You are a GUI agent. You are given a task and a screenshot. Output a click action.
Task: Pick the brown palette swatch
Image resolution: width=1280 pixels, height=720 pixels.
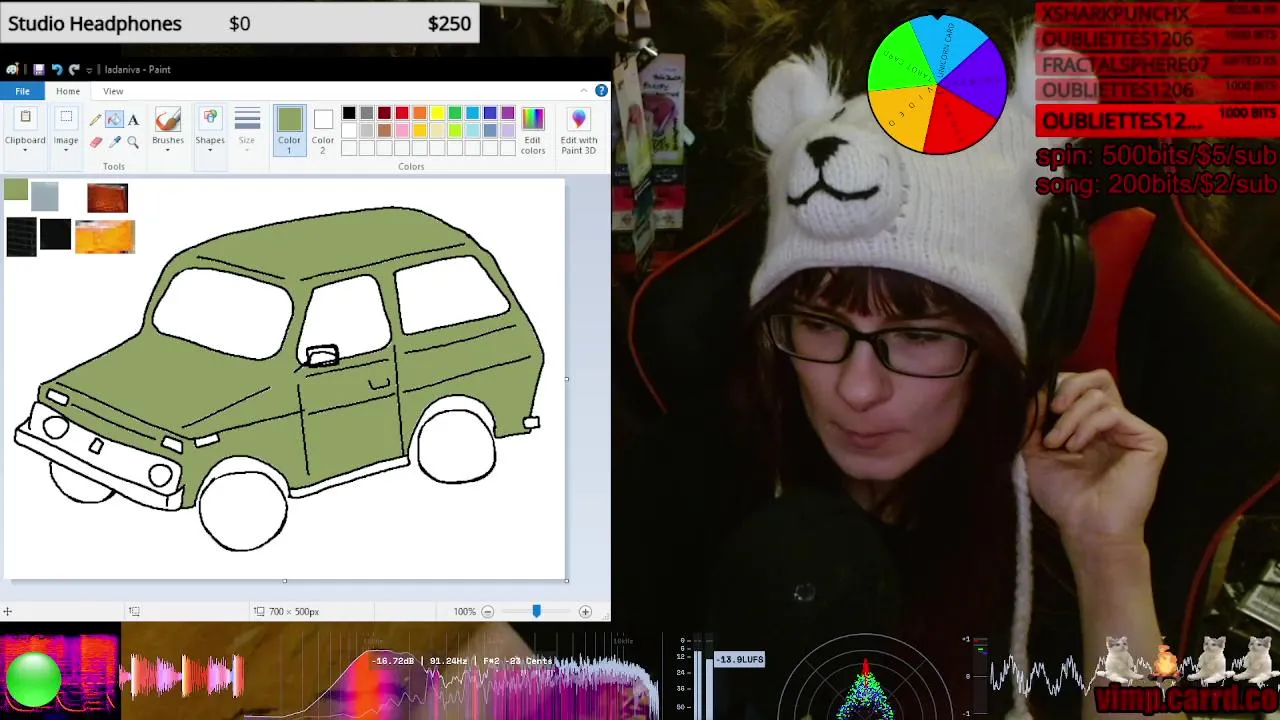pyautogui.click(x=384, y=131)
